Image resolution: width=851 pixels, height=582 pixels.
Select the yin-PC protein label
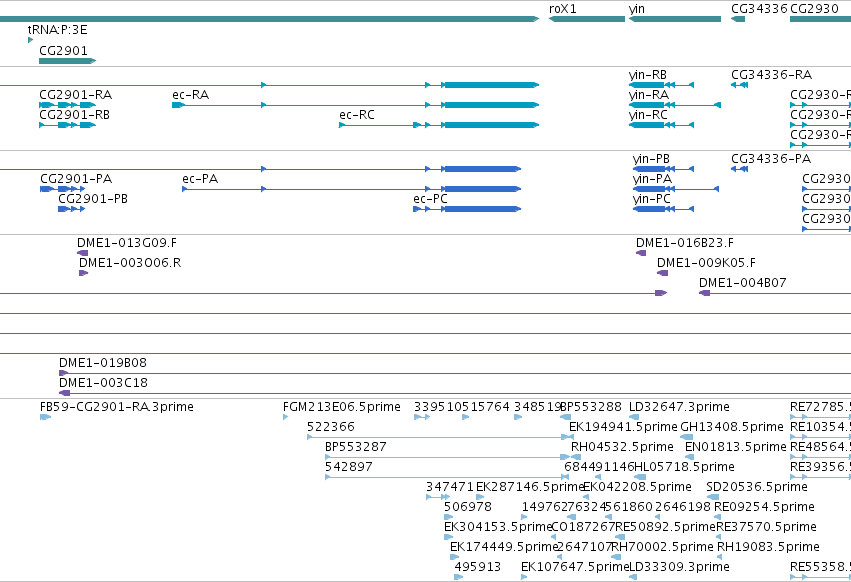652,199
